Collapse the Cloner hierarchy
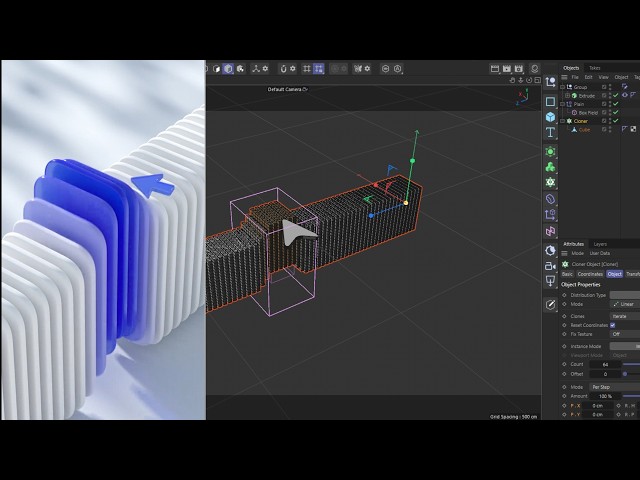 tap(563, 121)
